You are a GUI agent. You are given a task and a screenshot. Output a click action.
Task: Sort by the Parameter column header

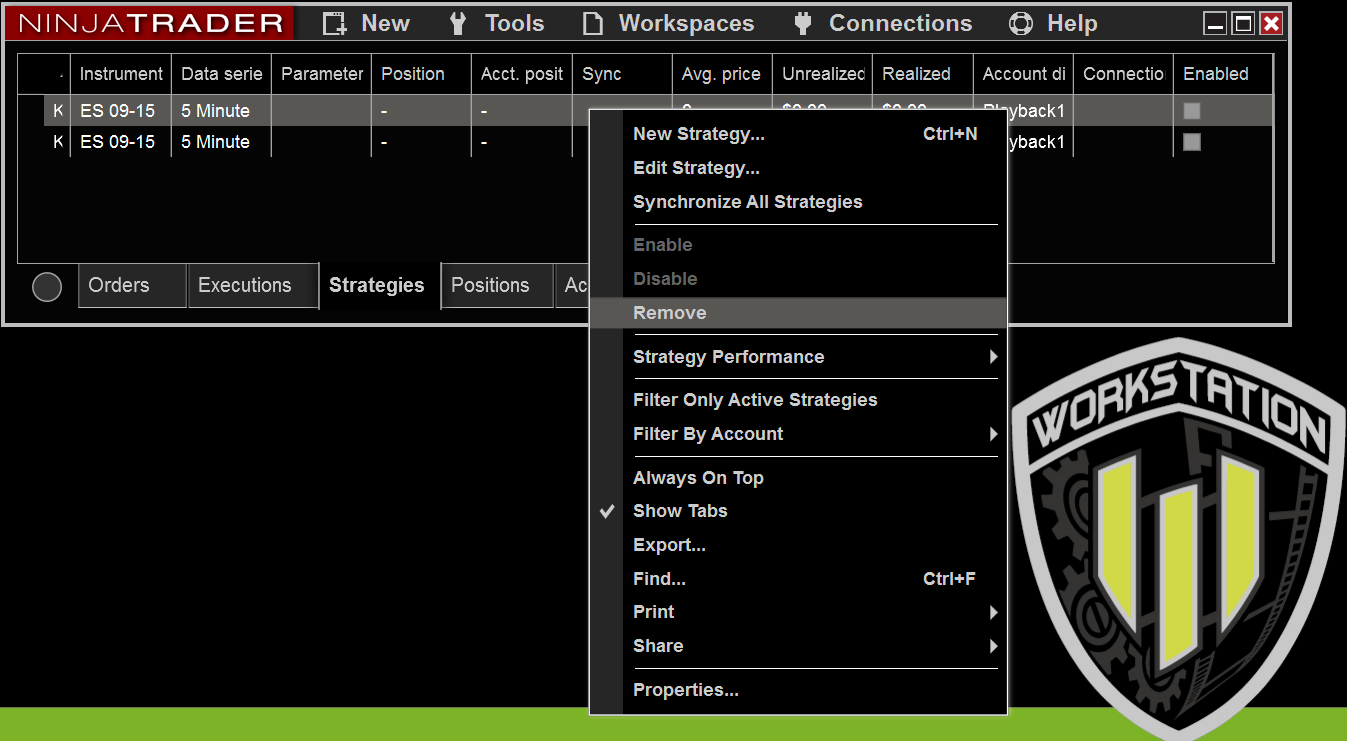coord(322,74)
